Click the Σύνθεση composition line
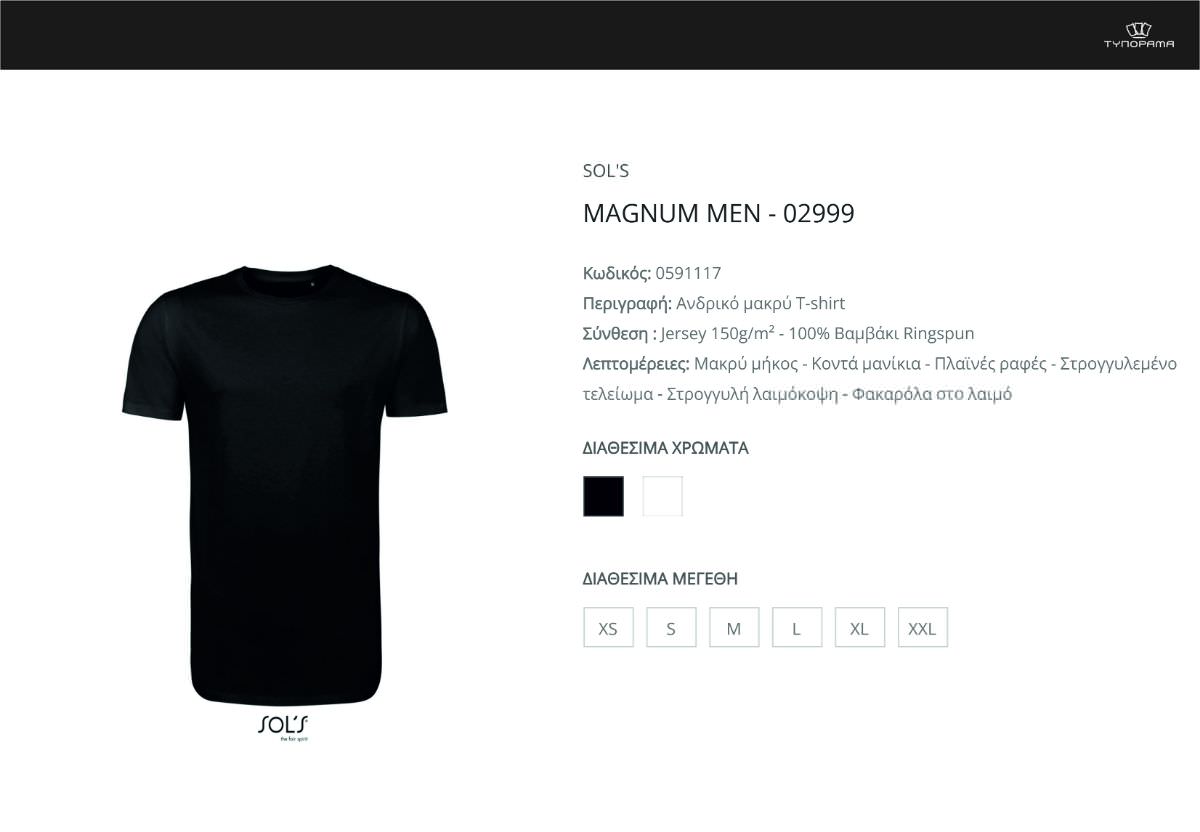The image size is (1200, 832). point(778,333)
